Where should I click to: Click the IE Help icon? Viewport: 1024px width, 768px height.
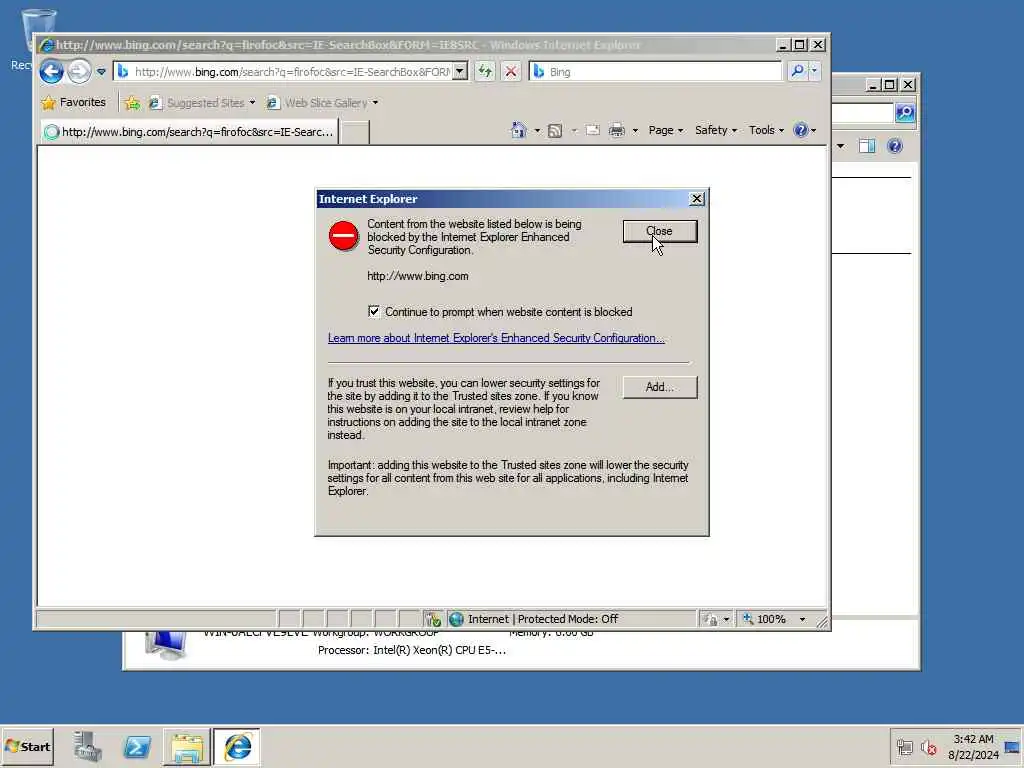pos(800,130)
